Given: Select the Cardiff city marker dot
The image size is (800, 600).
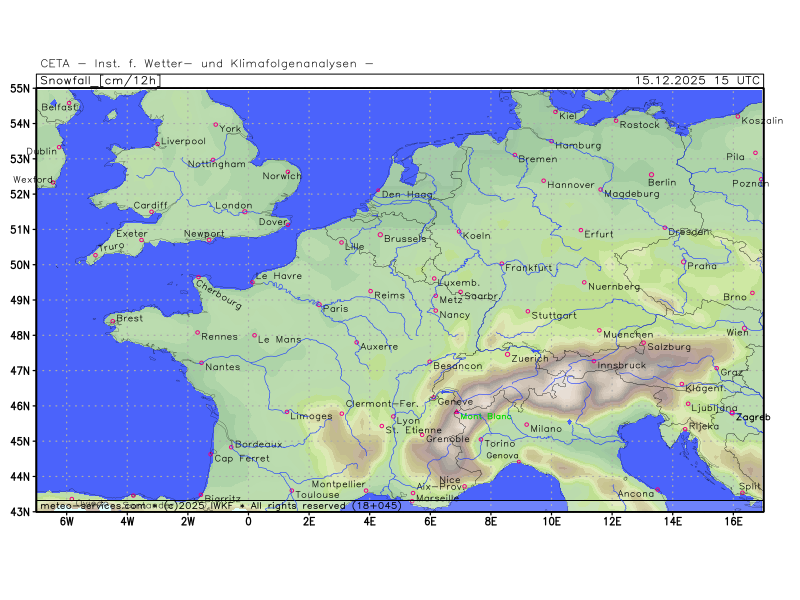Looking at the screenshot, I should 152,212.
